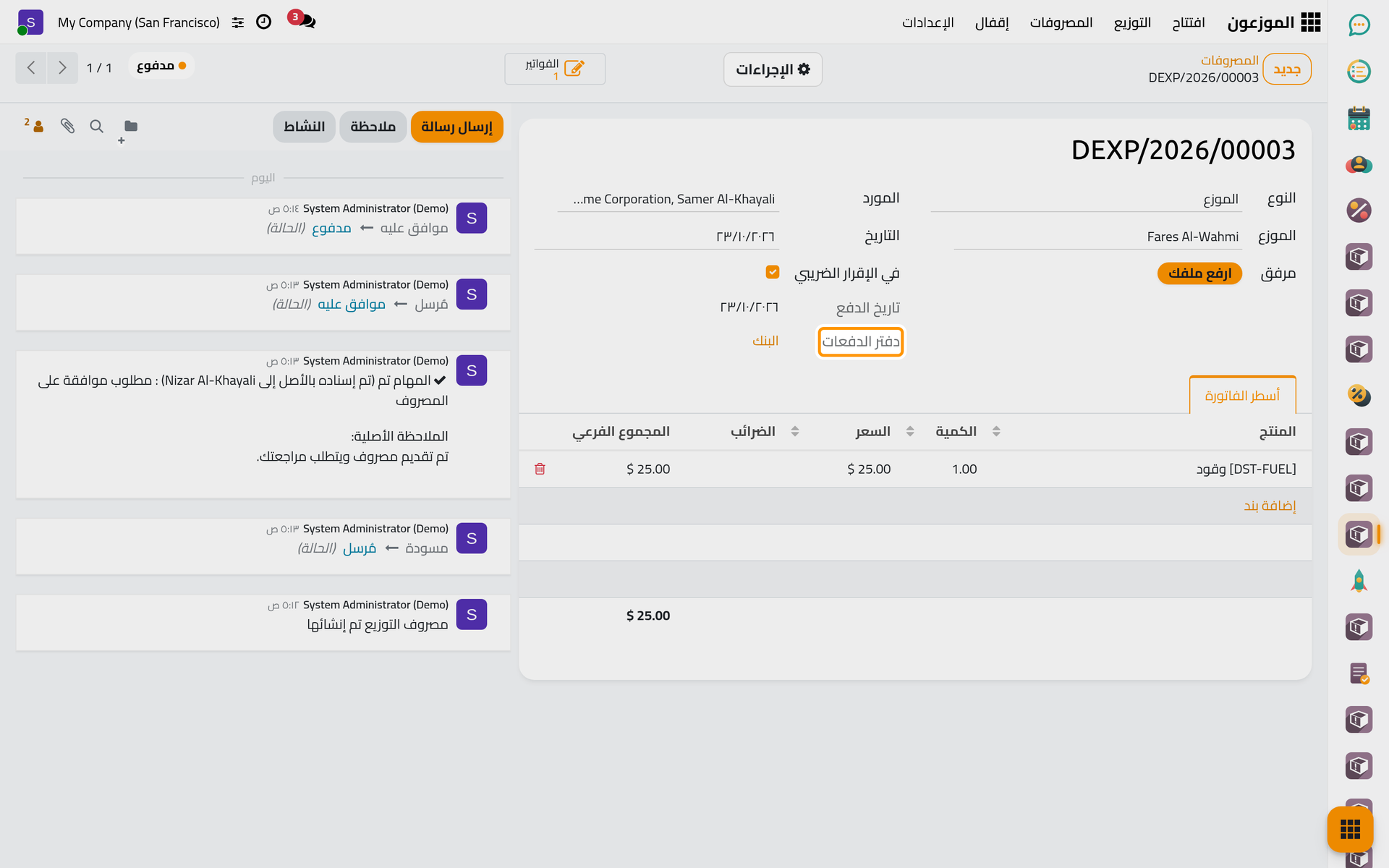Open the clock activities icon
Screen dimensions: 1389x868
pyautogui.click(x=264, y=22)
